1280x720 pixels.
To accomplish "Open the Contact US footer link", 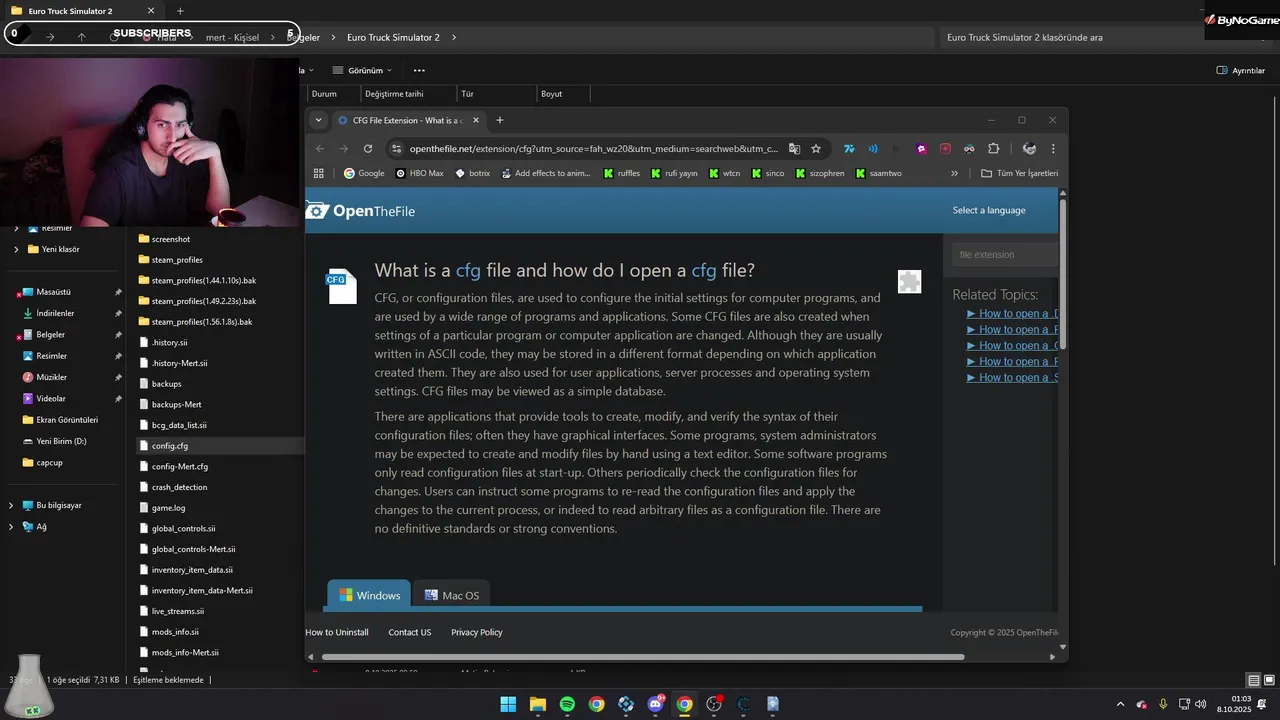I will [410, 632].
